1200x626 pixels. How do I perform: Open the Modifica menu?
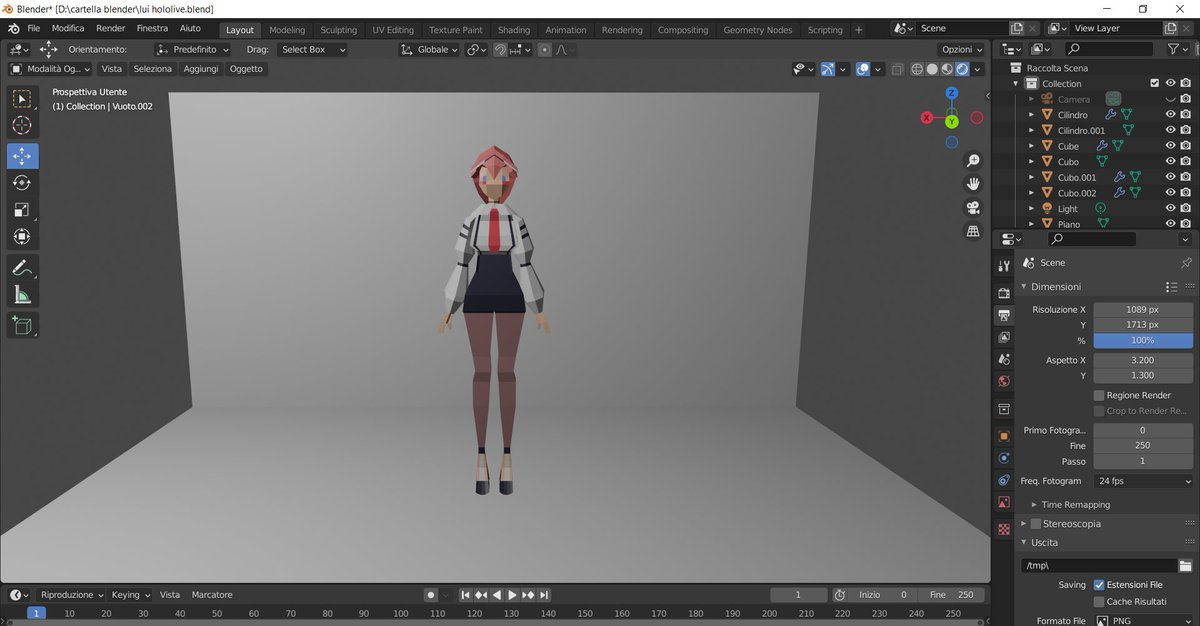[68, 28]
